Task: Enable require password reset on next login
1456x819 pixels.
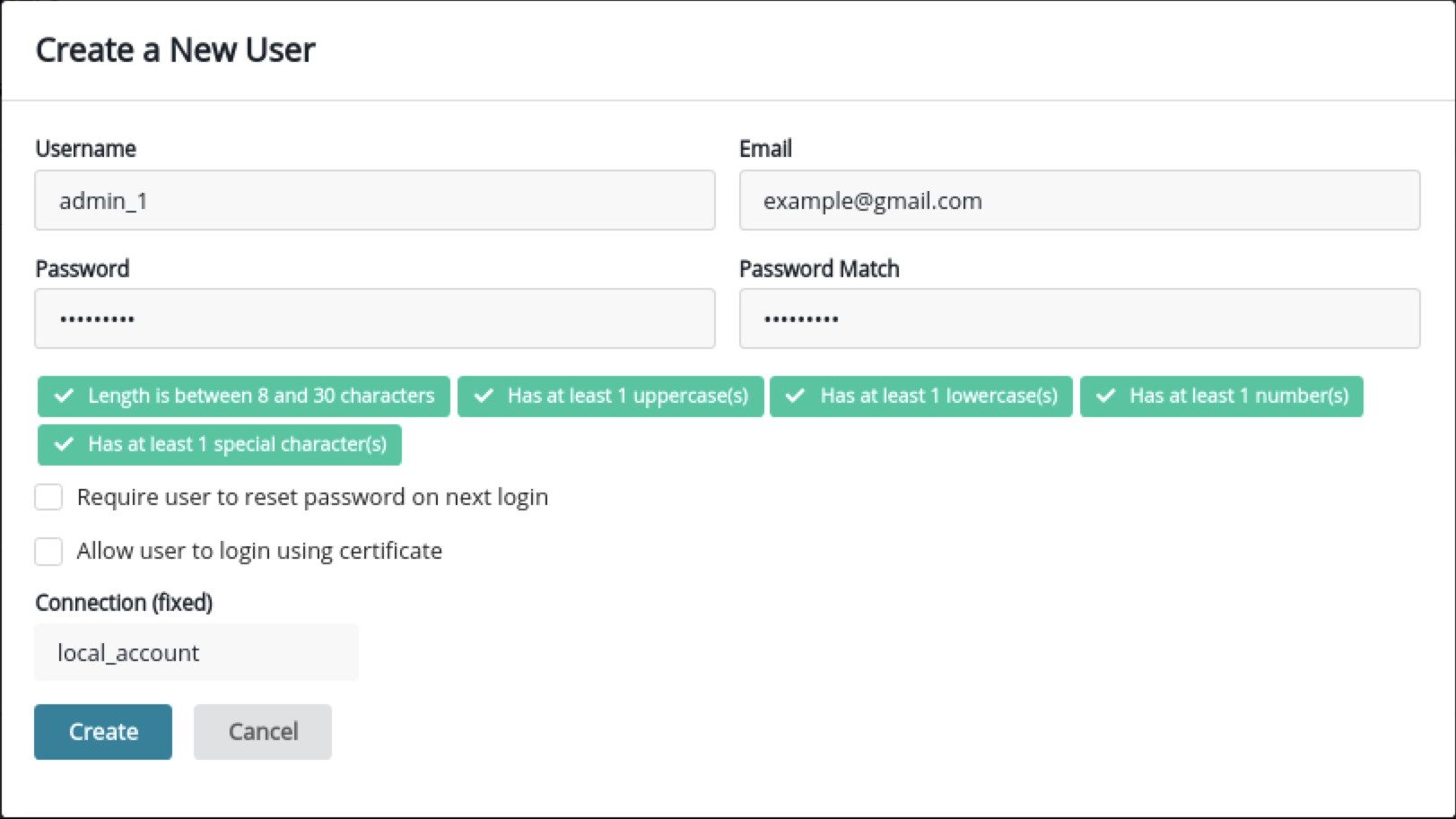Action: [48, 497]
